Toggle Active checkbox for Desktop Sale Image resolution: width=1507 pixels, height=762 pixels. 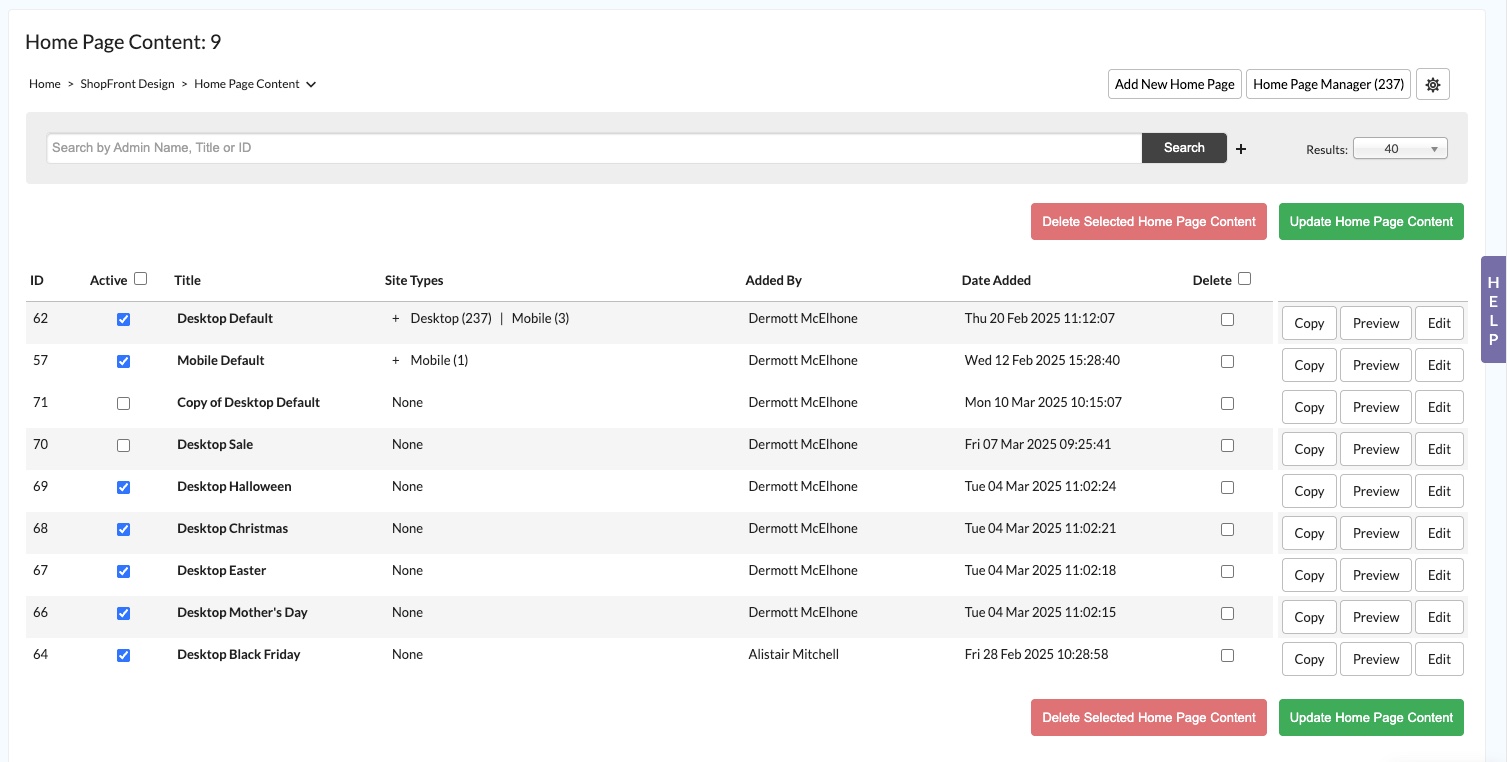(x=123, y=446)
